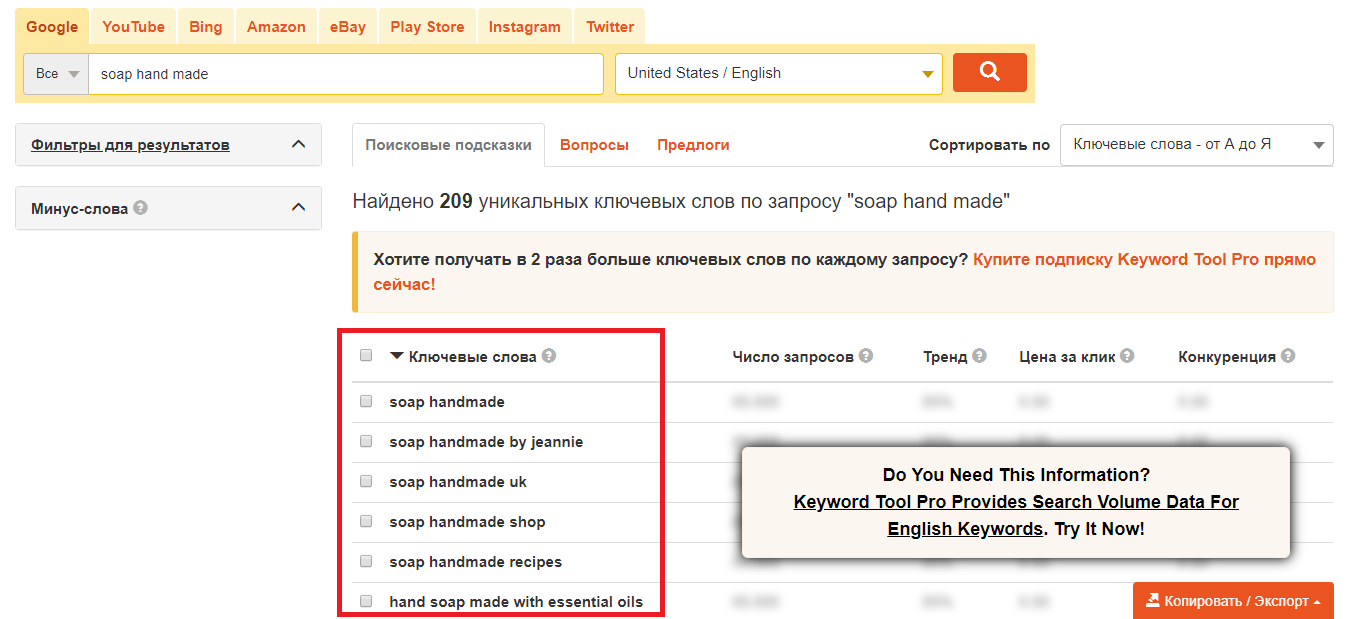Click the Копировать / Экспорт button
The height and width of the screenshot is (619, 1348).
pos(1233,601)
